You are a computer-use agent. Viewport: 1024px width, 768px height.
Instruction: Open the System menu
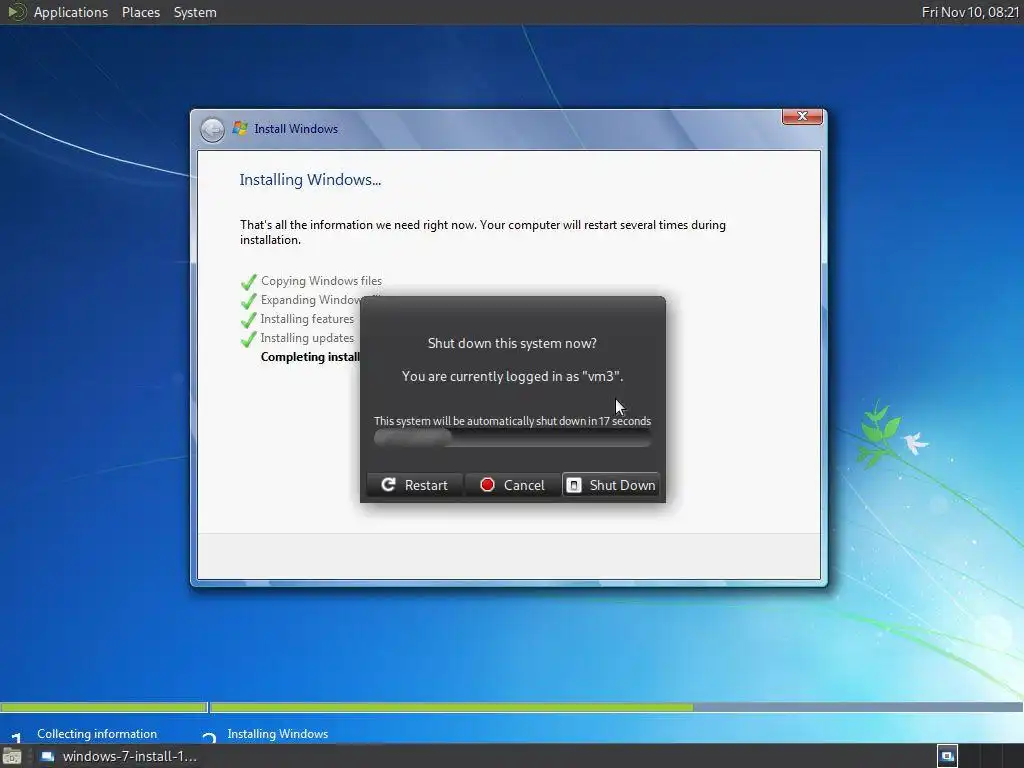[x=195, y=12]
